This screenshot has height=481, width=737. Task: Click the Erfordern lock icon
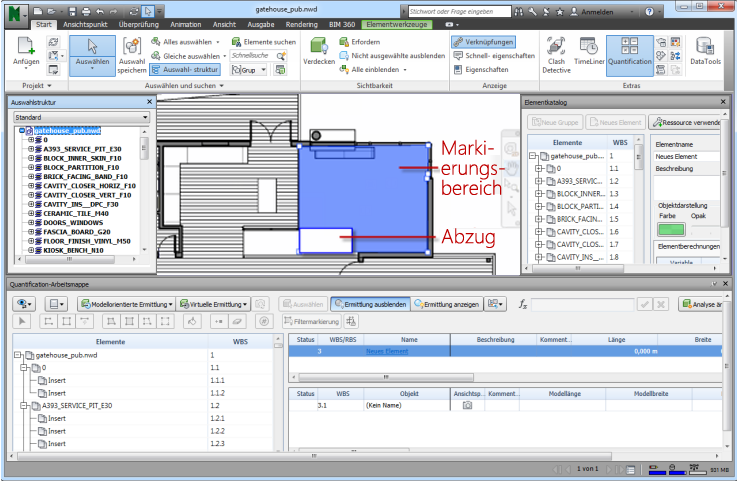pyautogui.click(x=344, y=42)
